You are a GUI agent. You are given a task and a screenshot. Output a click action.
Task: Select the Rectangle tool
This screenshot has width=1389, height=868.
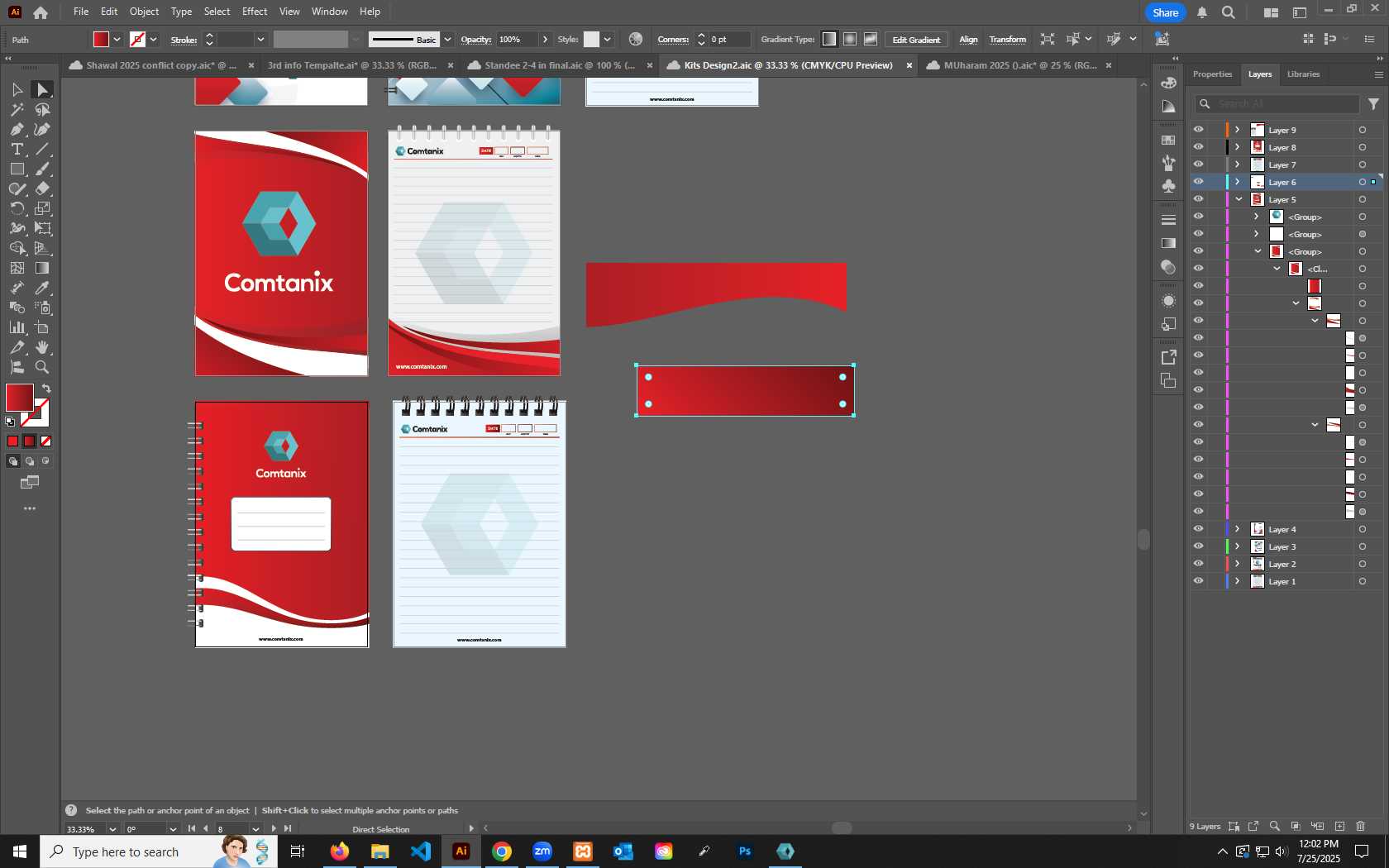pos(17,169)
